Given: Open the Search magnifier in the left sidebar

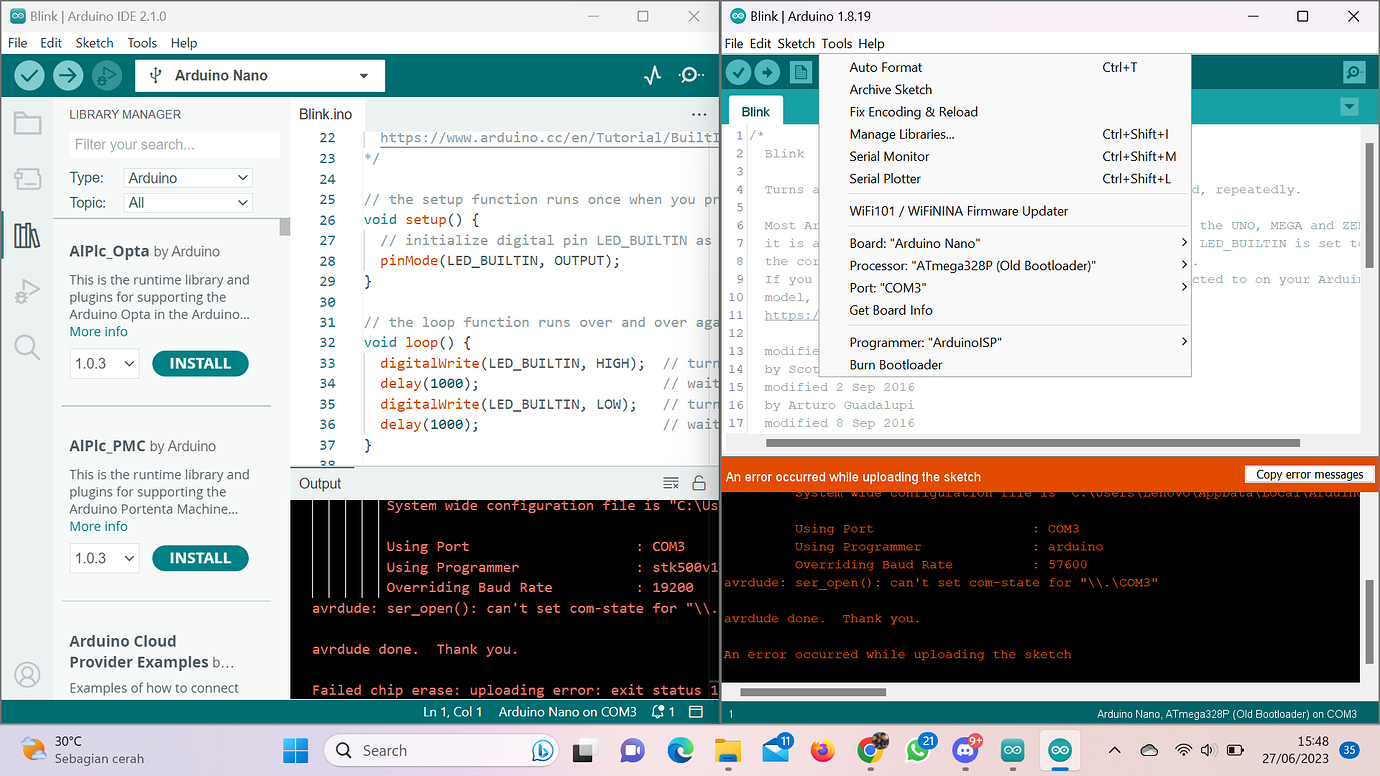Looking at the screenshot, I should (27, 347).
